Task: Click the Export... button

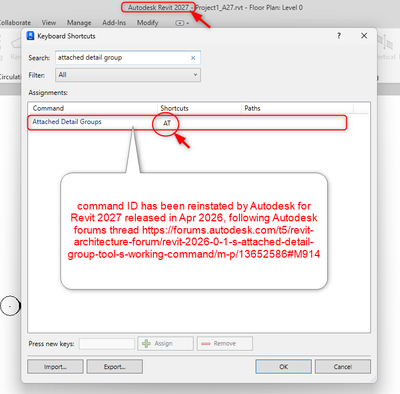Action: click(115, 367)
